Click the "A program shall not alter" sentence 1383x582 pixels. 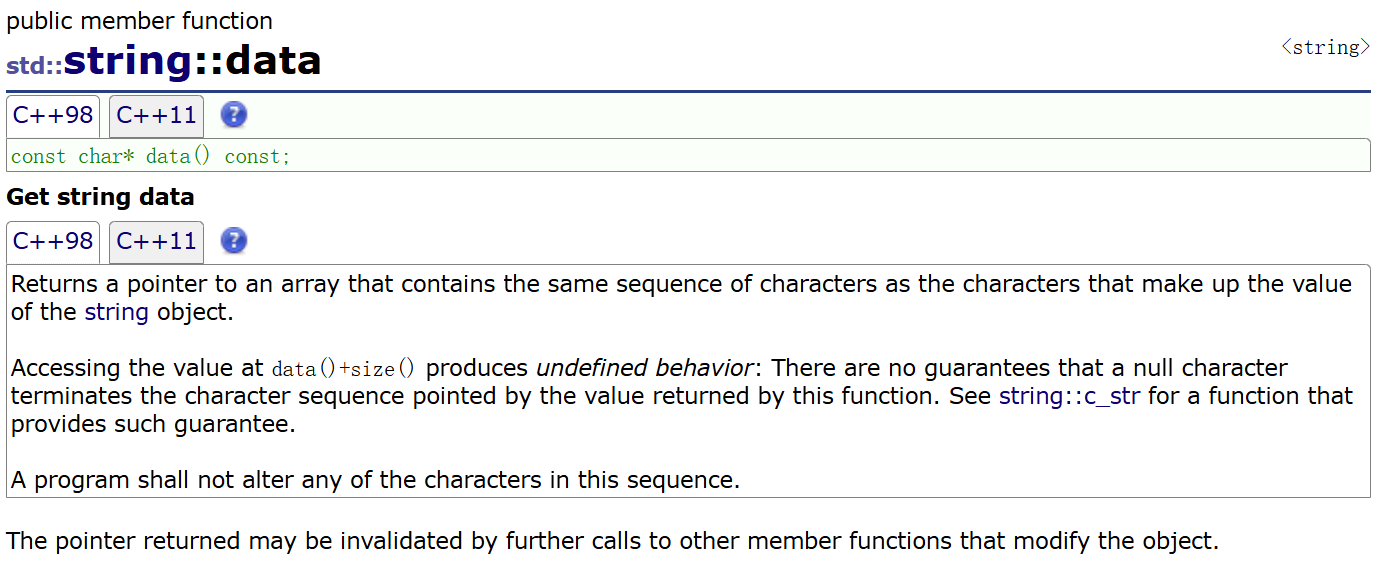(375, 480)
